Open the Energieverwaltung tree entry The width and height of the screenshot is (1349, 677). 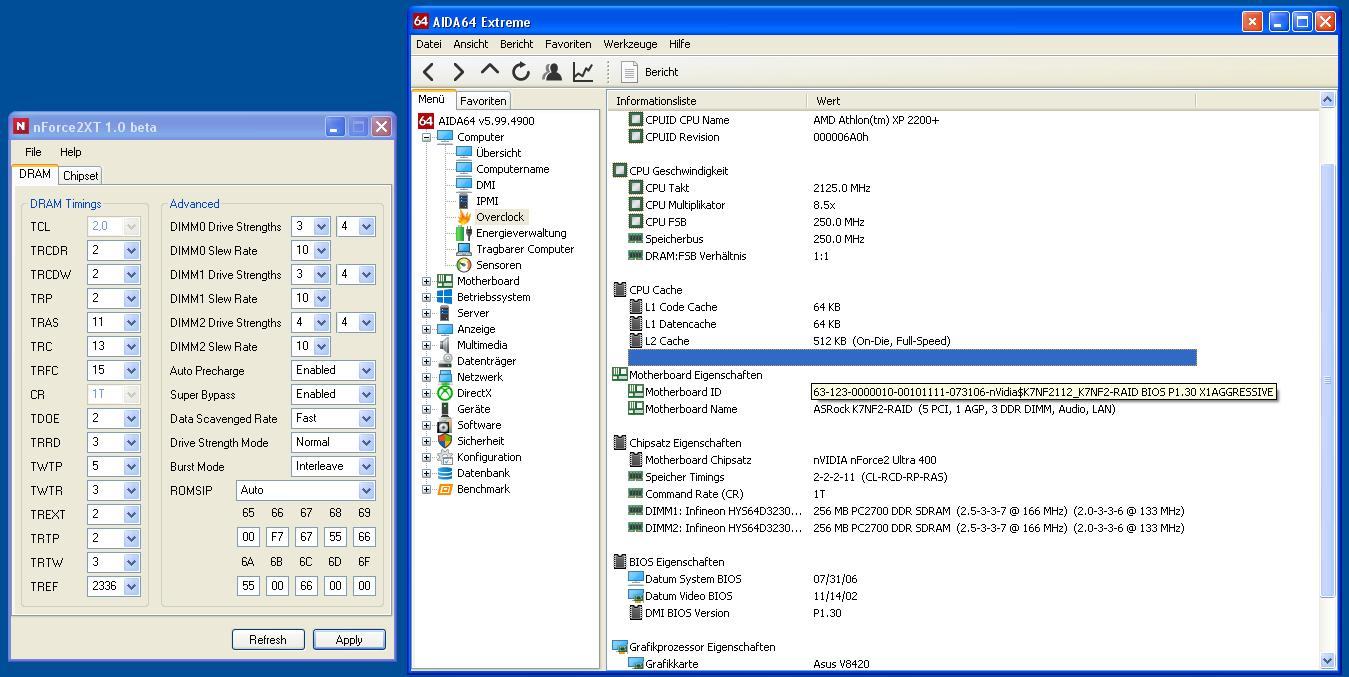(x=520, y=233)
